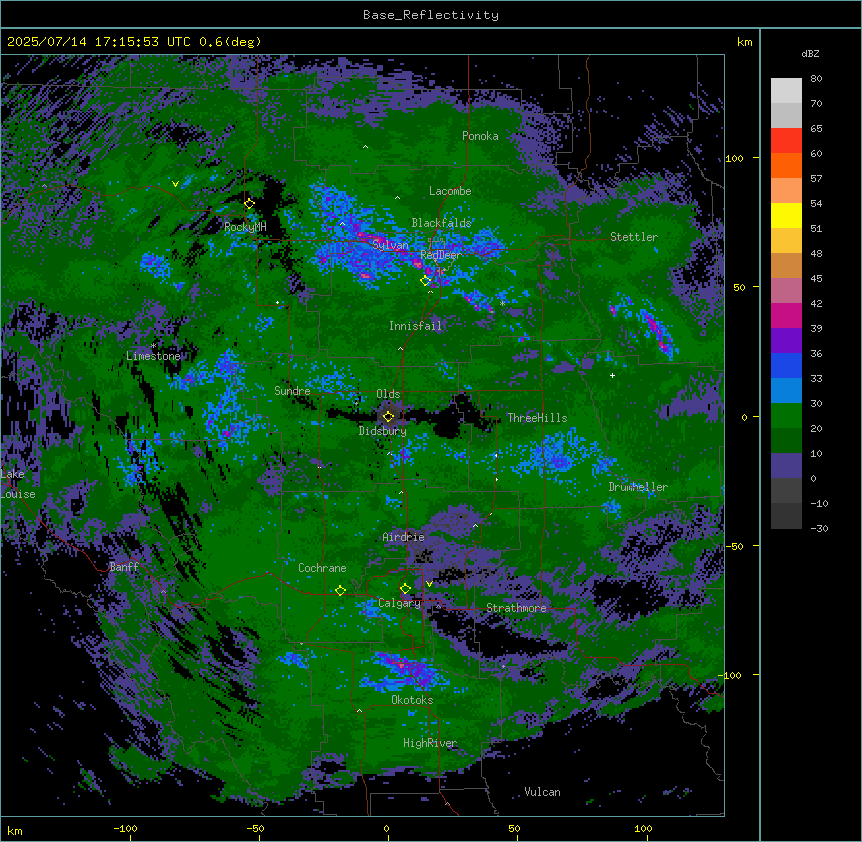
Task: Click the Calgary city label
Action: click(x=400, y=603)
